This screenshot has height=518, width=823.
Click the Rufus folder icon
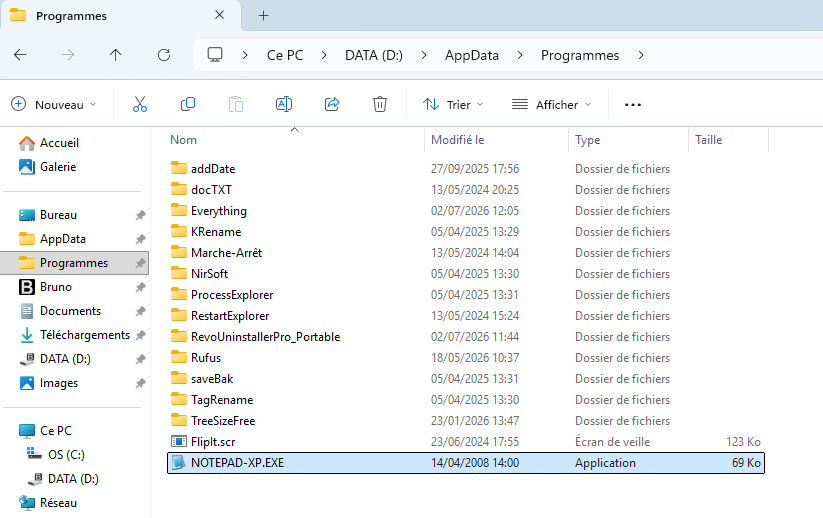(178, 357)
